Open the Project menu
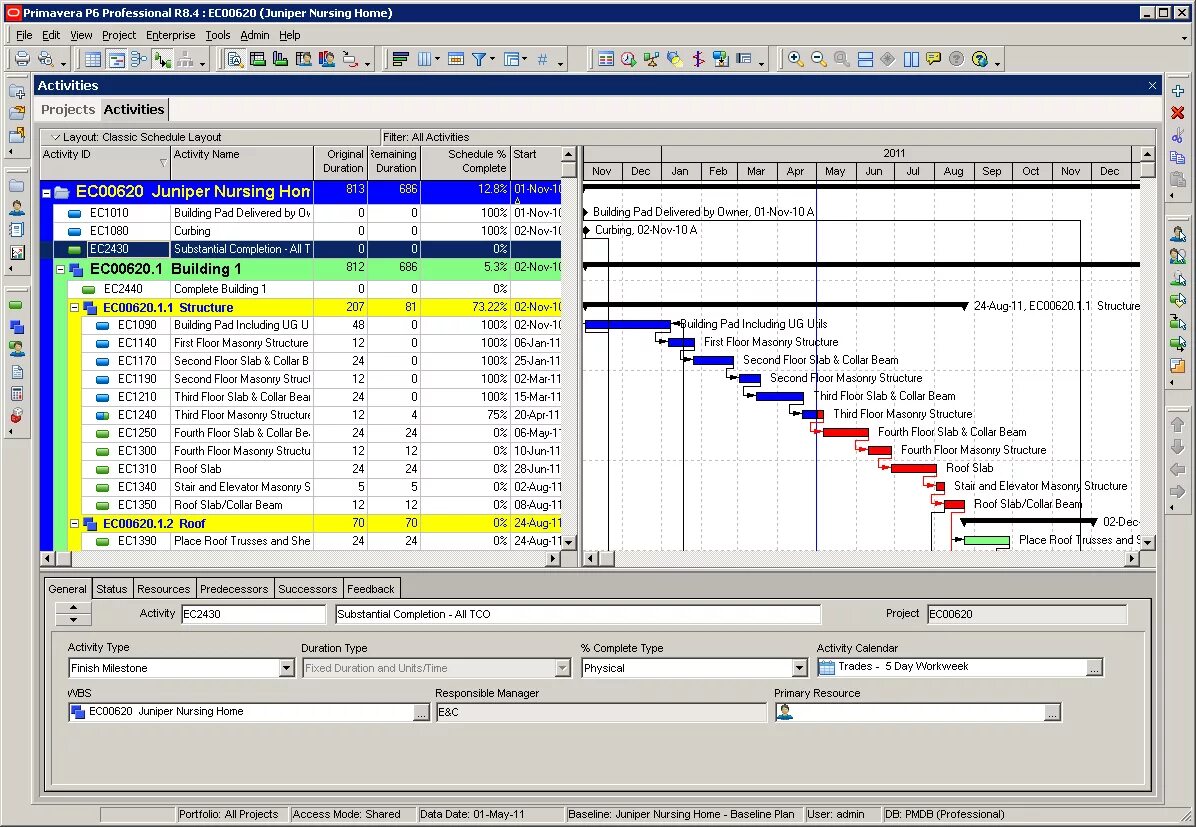 [119, 35]
